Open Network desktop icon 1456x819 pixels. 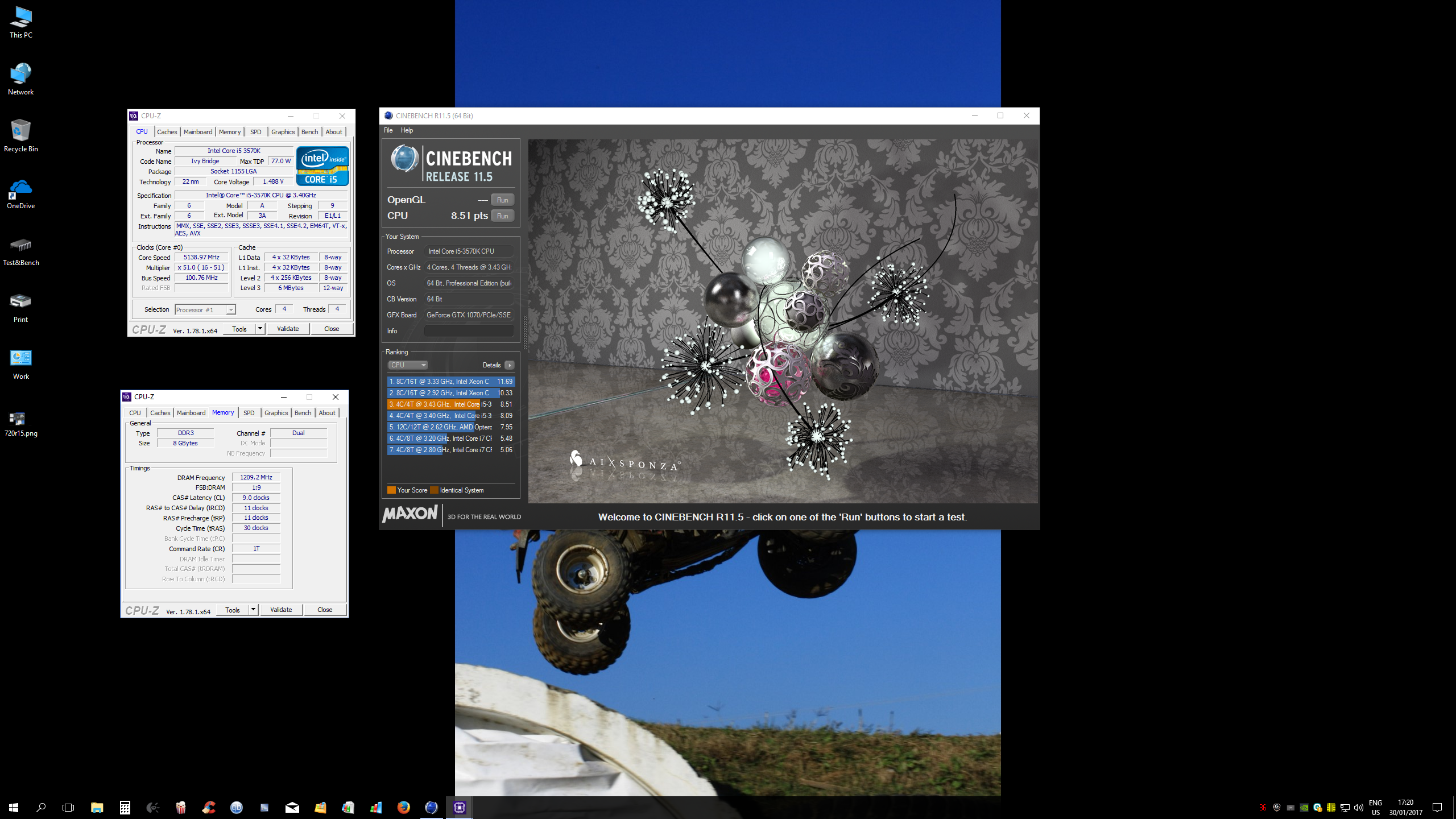(x=21, y=80)
